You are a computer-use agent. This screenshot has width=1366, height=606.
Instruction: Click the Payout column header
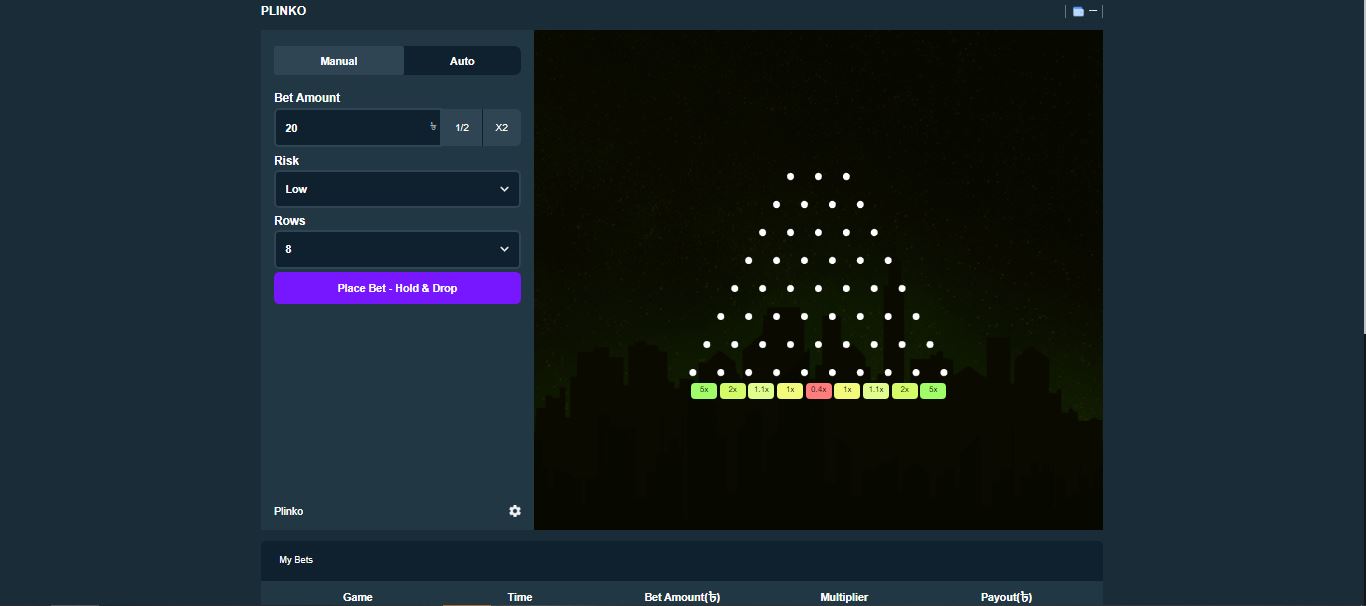(x=1006, y=597)
